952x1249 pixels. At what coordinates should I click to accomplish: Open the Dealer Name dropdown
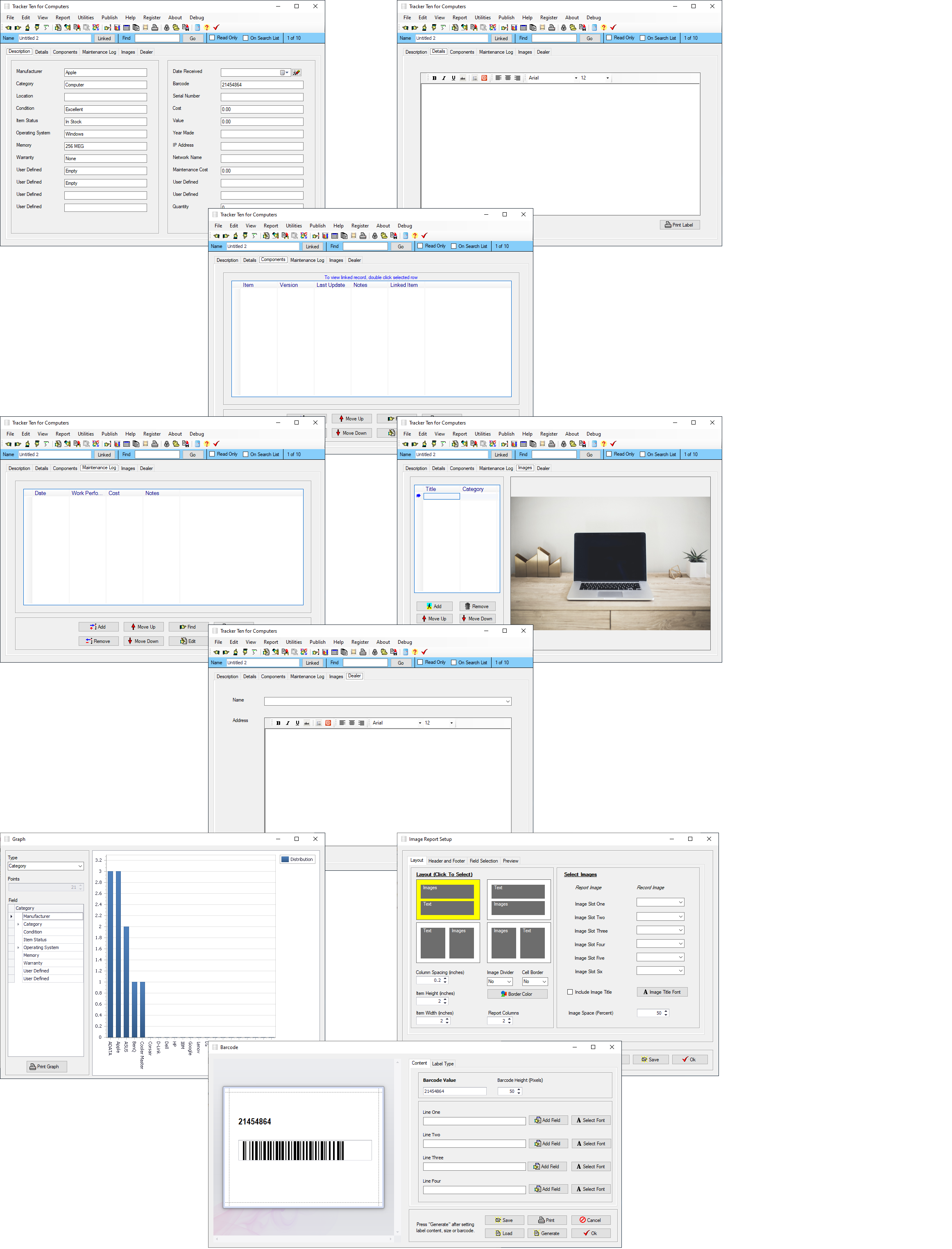click(507, 702)
